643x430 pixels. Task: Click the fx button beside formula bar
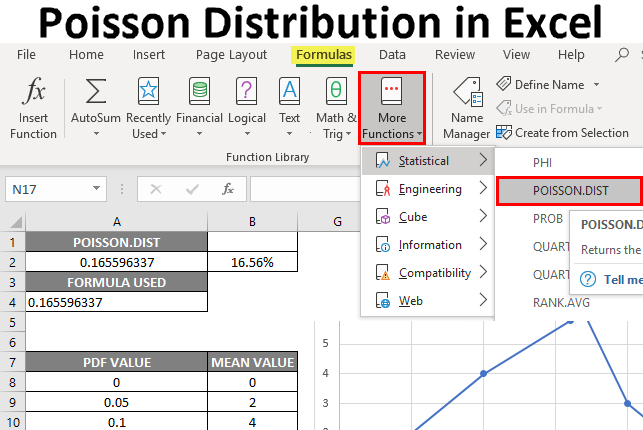pos(228,189)
